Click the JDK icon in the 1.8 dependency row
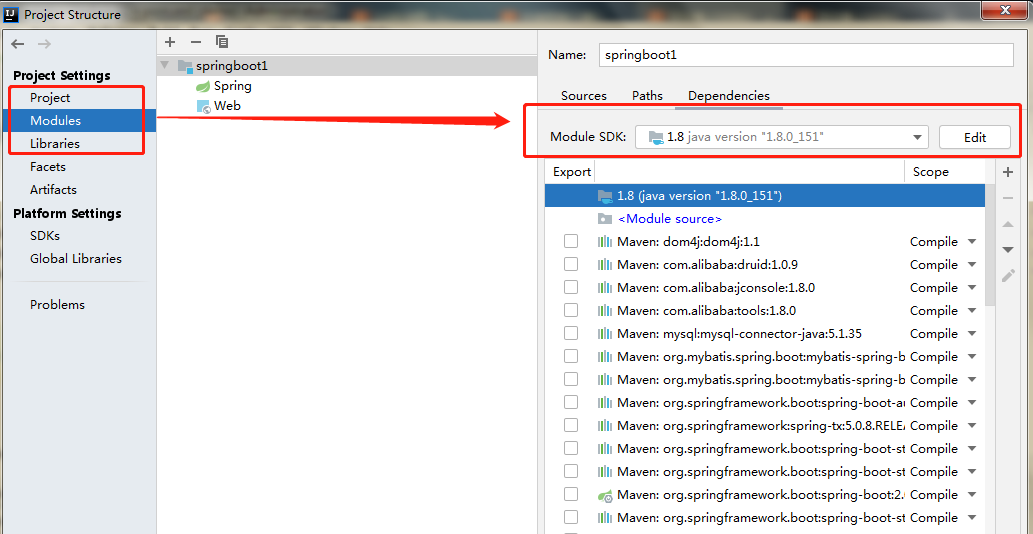1033x534 pixels. [x=604, y=196]
